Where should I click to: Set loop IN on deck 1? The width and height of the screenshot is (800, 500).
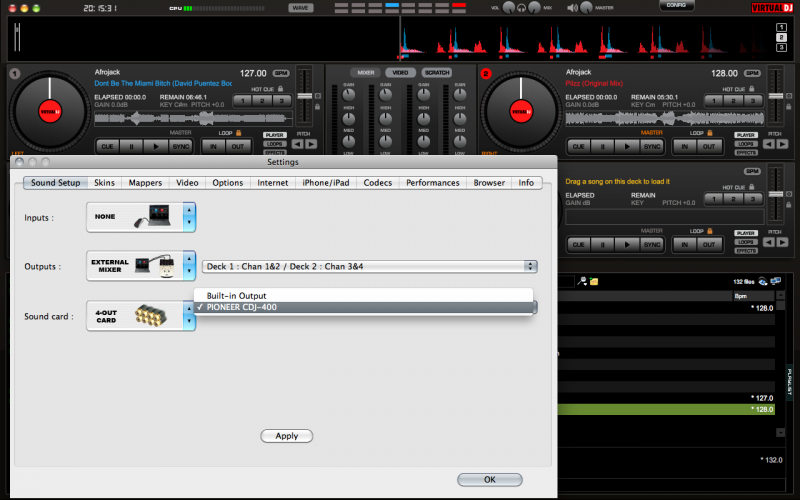(x=213, y=146)
